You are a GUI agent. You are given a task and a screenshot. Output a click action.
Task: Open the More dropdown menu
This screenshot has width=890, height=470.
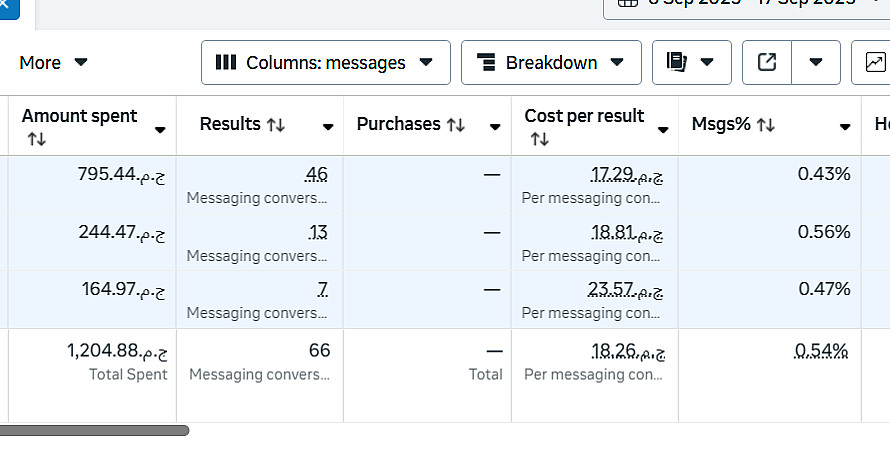point(53,62)
